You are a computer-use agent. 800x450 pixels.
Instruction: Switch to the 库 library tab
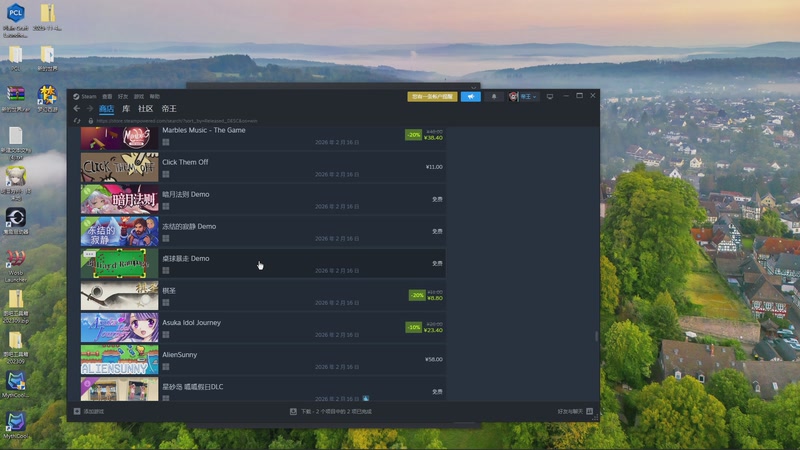[x=126, y=109]
